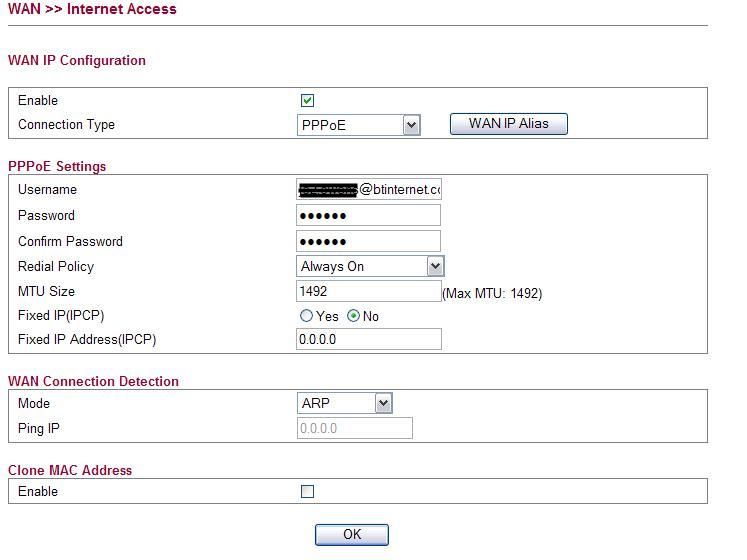Click the Ping IP input box
This screenshot has width=747, height=560.
(355, 428)
